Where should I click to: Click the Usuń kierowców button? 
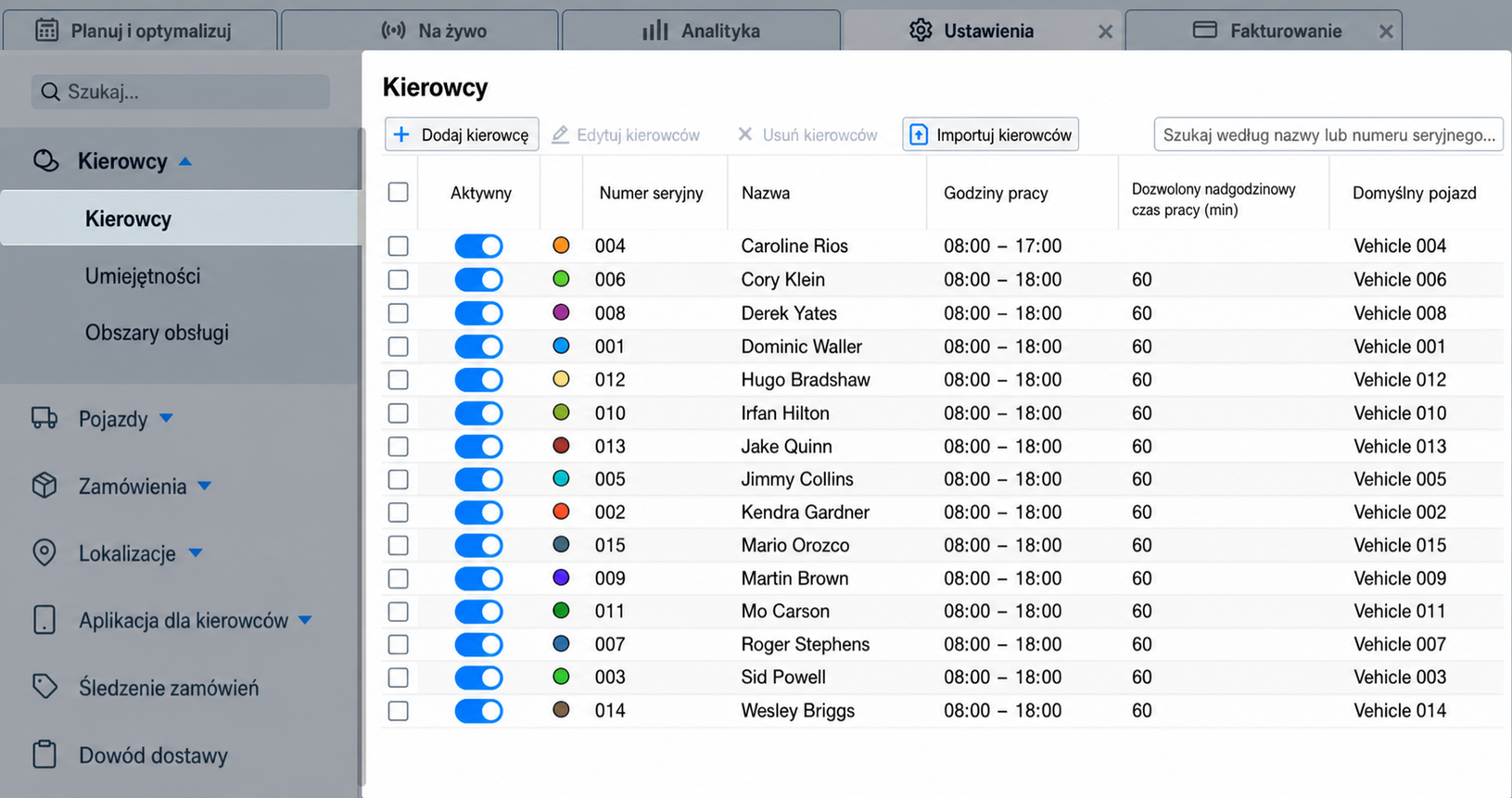(807, 134)
